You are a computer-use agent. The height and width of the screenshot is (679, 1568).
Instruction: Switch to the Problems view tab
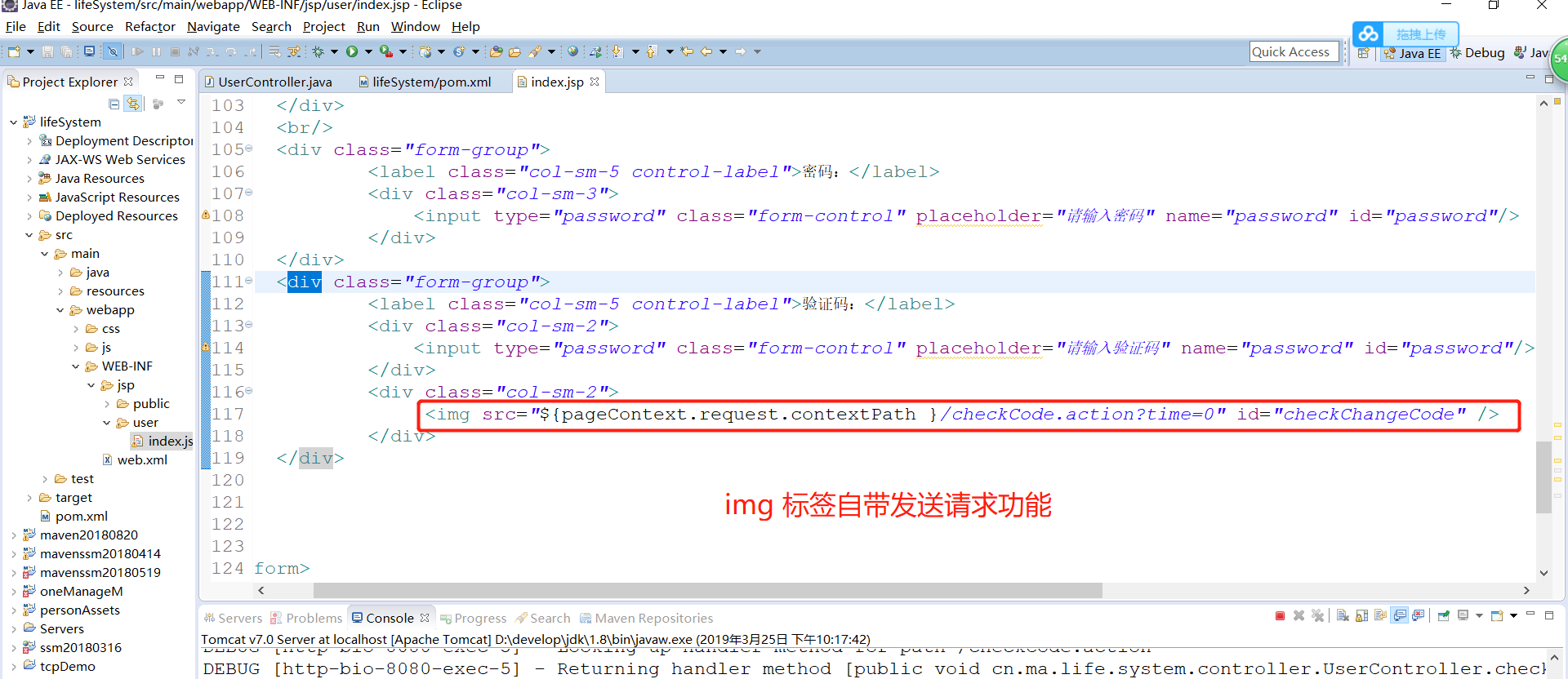(x=306, y=619)
